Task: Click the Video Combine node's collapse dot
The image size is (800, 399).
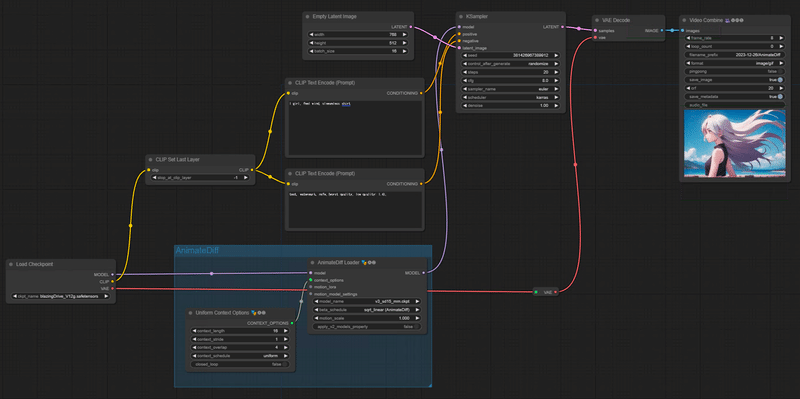Action: (x=684, y=20)
